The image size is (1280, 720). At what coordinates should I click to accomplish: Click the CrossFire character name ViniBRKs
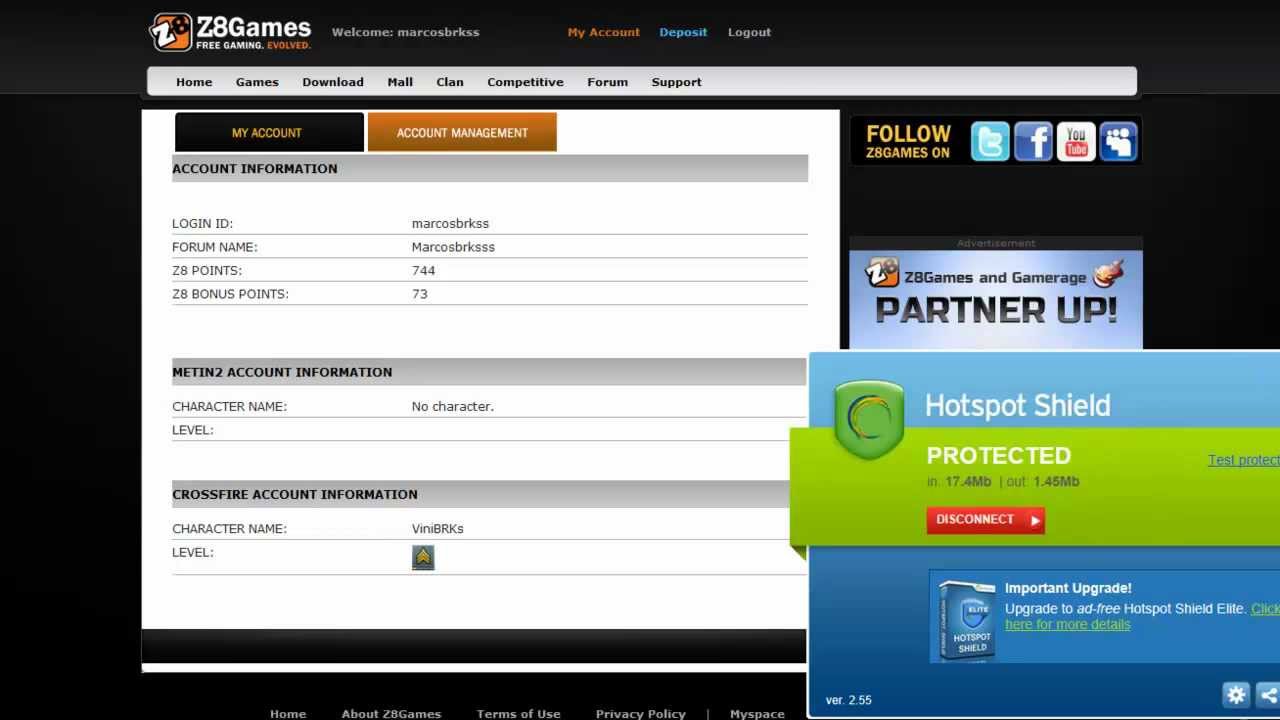tap(437, 528)
